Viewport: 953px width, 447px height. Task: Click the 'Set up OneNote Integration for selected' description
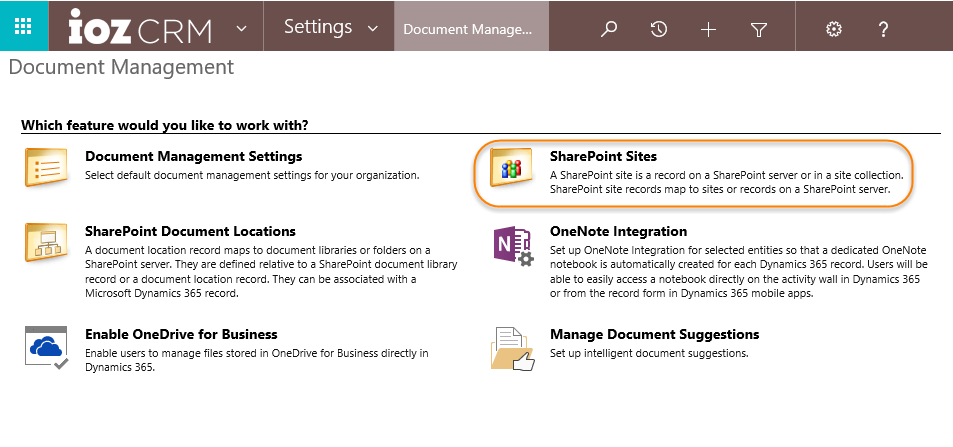(x=738, y=271)
